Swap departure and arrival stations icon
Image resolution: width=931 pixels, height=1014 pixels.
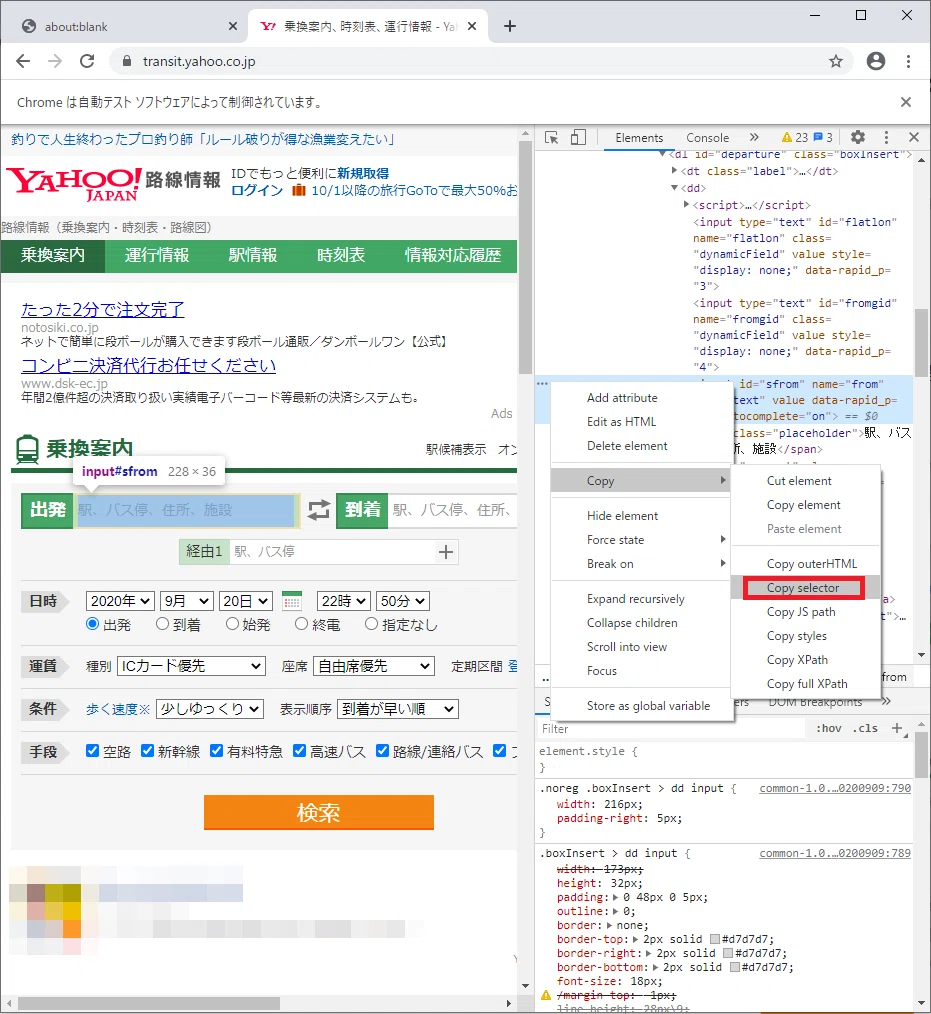tap(318, 510)
